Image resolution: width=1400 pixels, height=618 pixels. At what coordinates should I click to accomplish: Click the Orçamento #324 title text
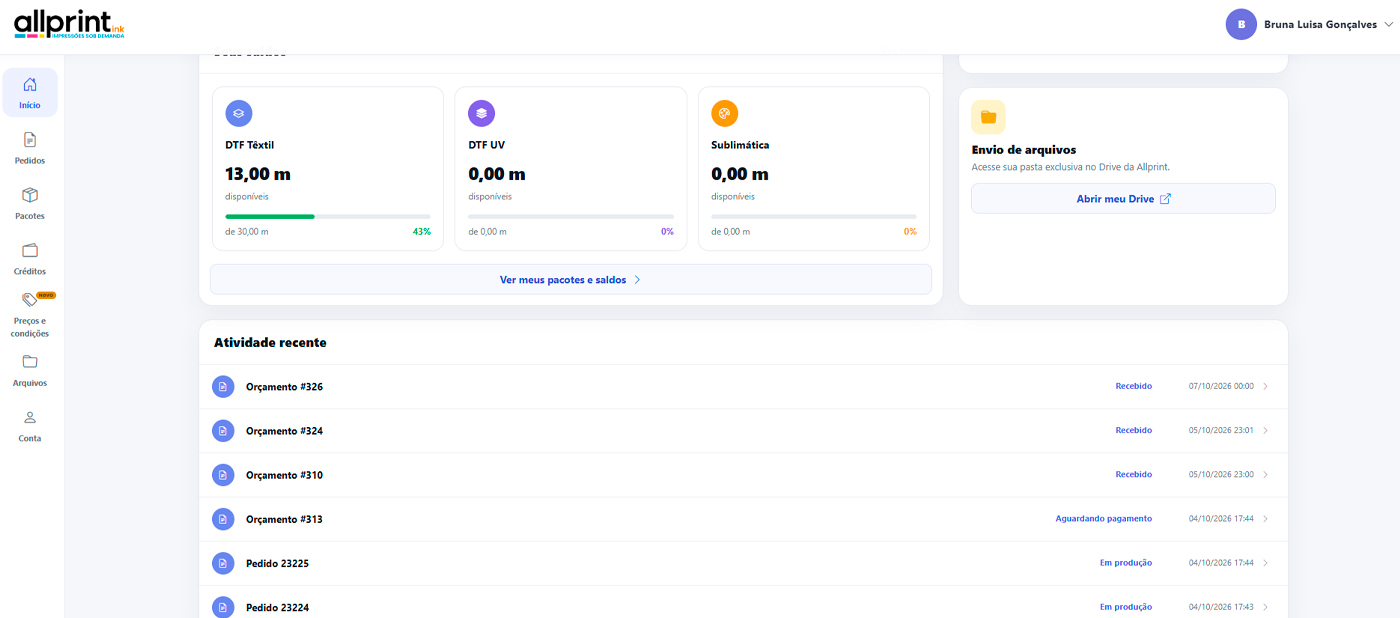click(x=284, y=431)
